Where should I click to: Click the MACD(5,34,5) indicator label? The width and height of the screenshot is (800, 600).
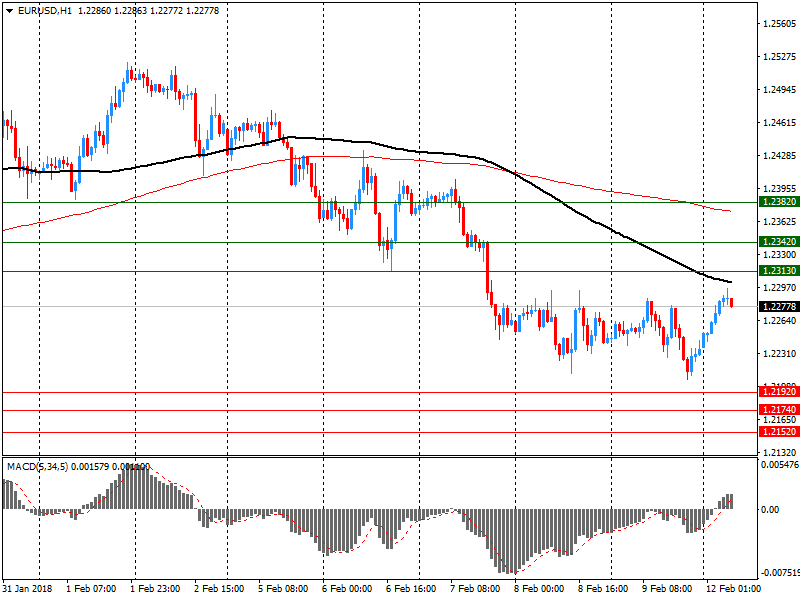42,467
